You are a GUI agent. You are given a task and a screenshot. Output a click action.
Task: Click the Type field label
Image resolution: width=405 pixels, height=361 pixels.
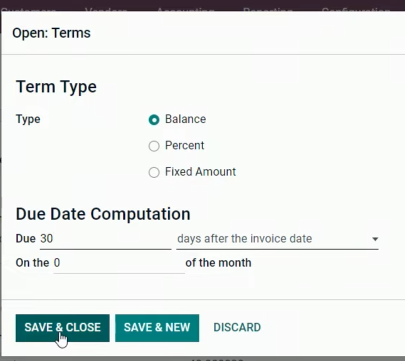[28, 119]
